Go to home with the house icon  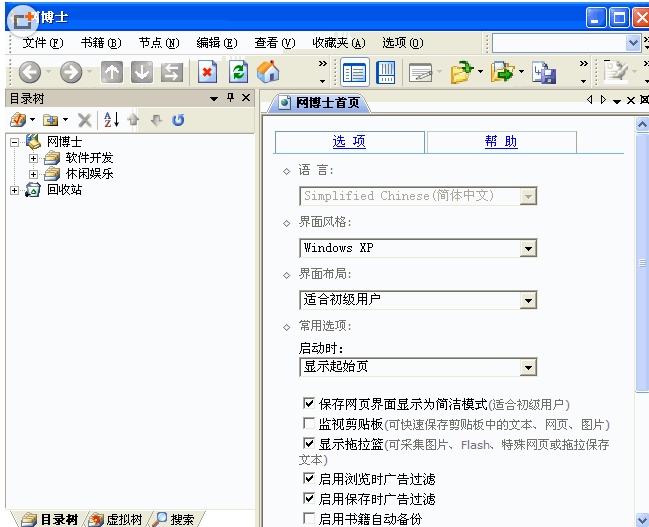pyautogui.click(x=268, y=72)
